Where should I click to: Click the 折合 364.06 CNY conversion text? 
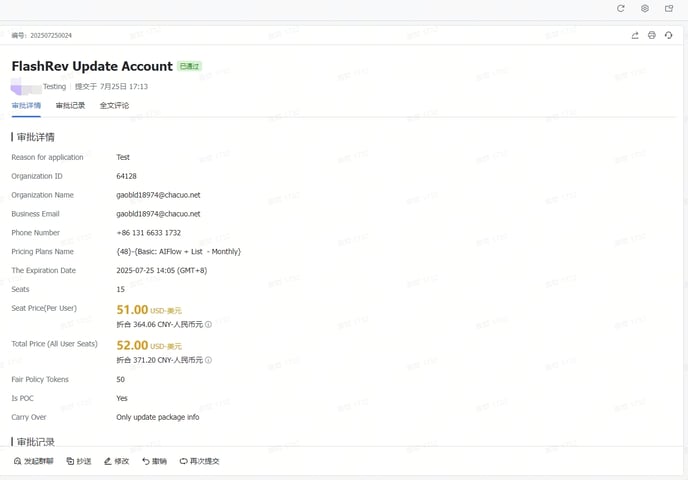[x=159, y=324]
